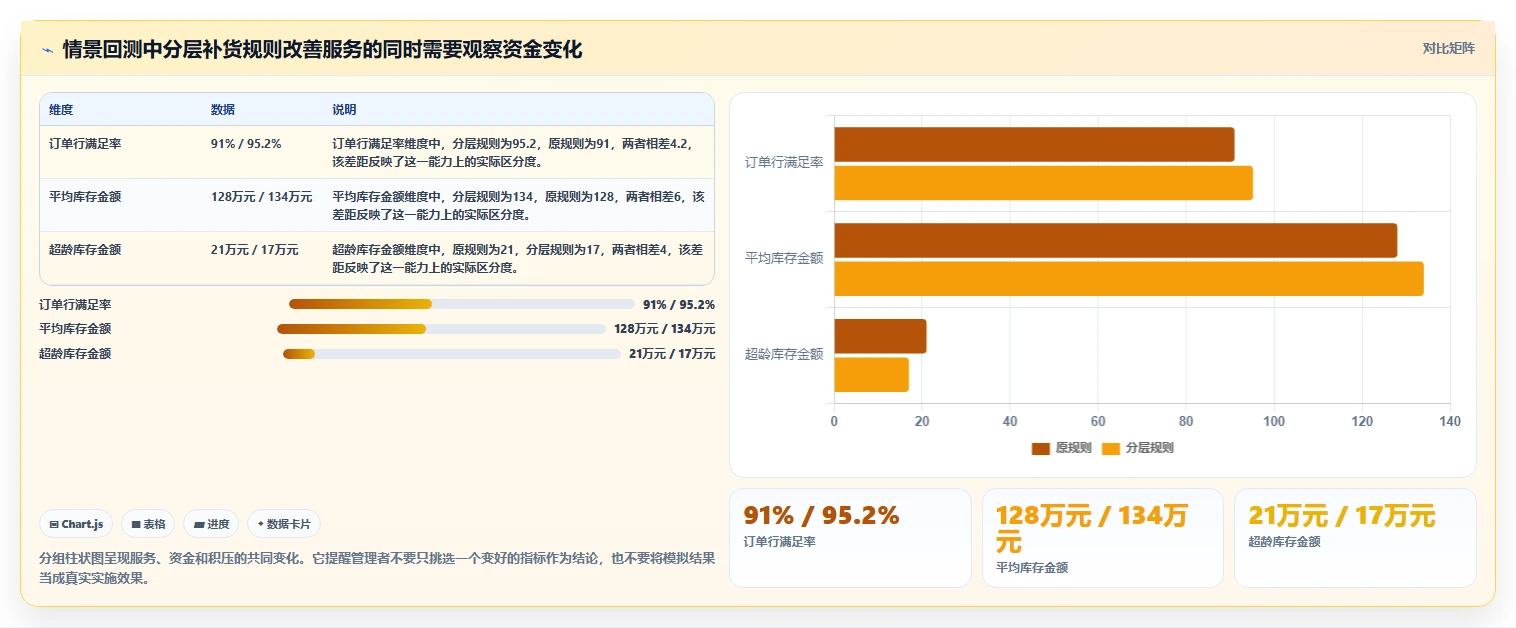Click the 订单行满足率 progress bar
Image resolution: width=1516 pixels, height=628 pixels.
point(462,304)
